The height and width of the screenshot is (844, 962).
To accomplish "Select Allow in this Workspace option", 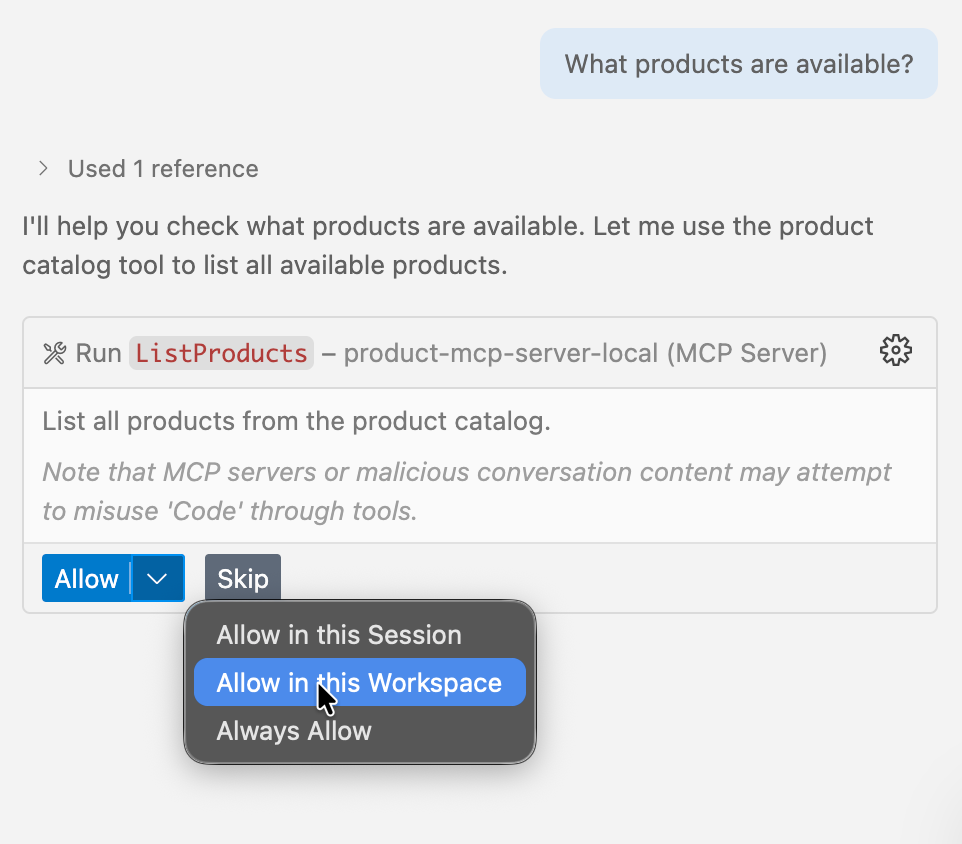I will [x=359, y=683].
